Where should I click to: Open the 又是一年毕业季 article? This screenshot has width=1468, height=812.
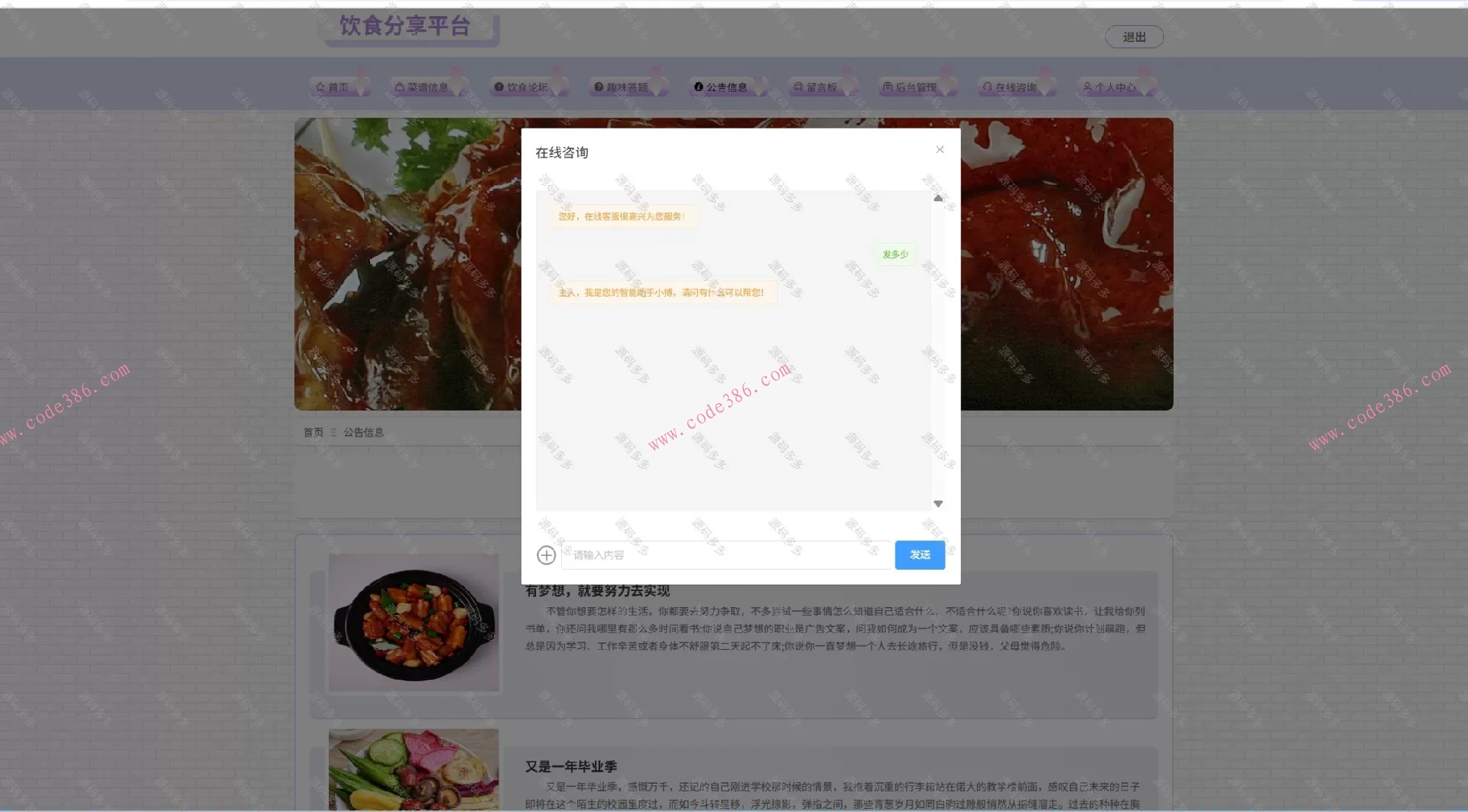[572, 766]
